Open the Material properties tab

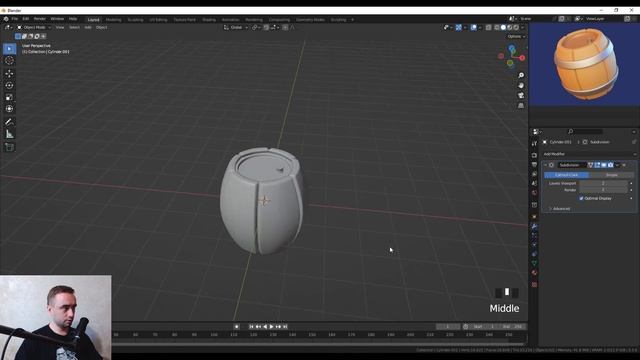click(534, 273)
